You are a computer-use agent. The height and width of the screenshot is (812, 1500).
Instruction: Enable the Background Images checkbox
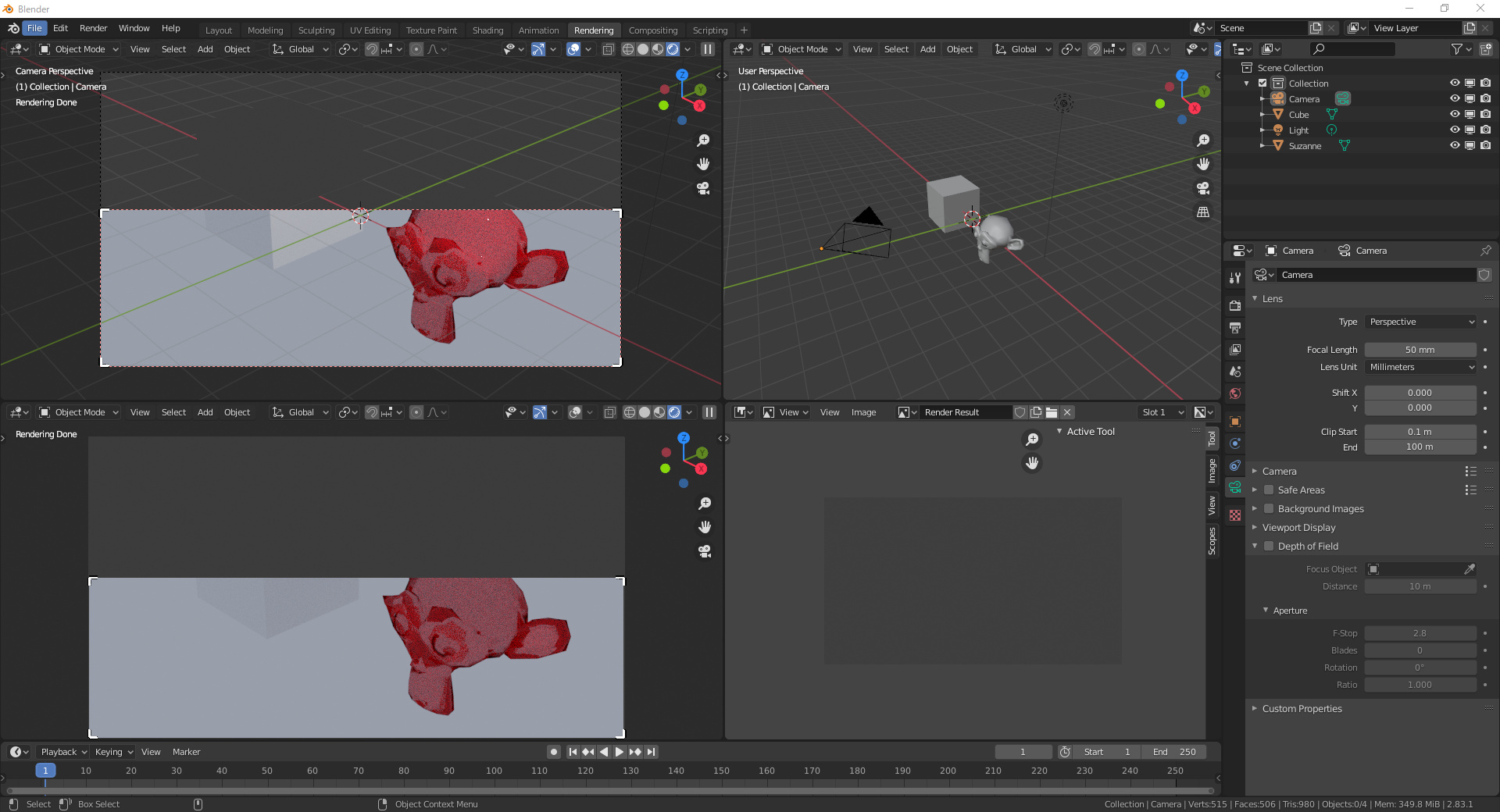click(x=1269, y=509)
